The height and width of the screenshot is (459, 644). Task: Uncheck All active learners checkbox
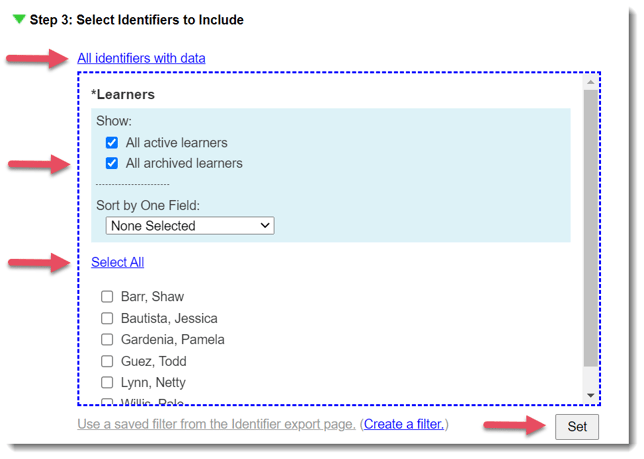(x=112, y=143)
